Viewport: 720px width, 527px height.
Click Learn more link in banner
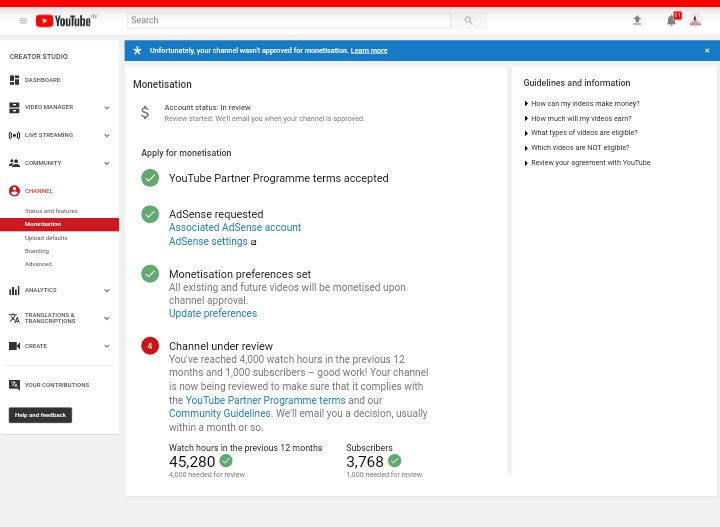tap(369, 50)
